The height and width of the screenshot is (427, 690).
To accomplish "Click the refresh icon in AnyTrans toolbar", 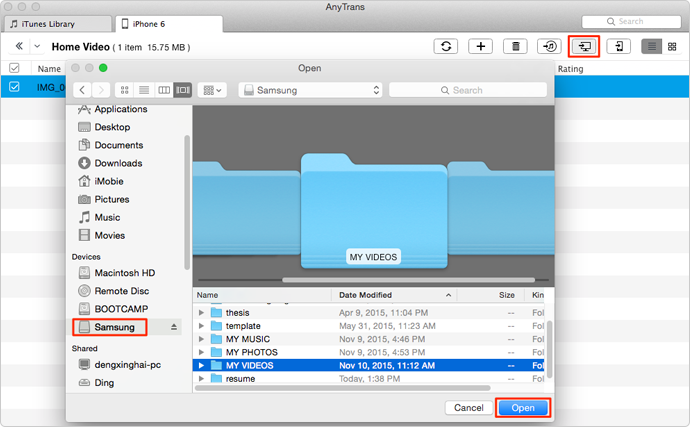I will [x=446, y=46].
